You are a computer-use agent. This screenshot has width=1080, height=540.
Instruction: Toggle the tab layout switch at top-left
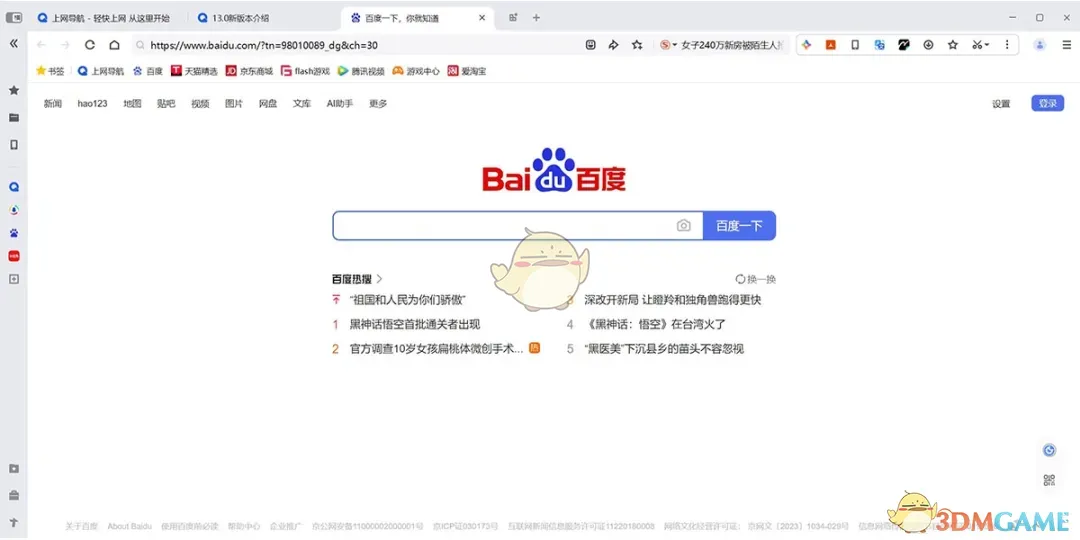(13, 18)
